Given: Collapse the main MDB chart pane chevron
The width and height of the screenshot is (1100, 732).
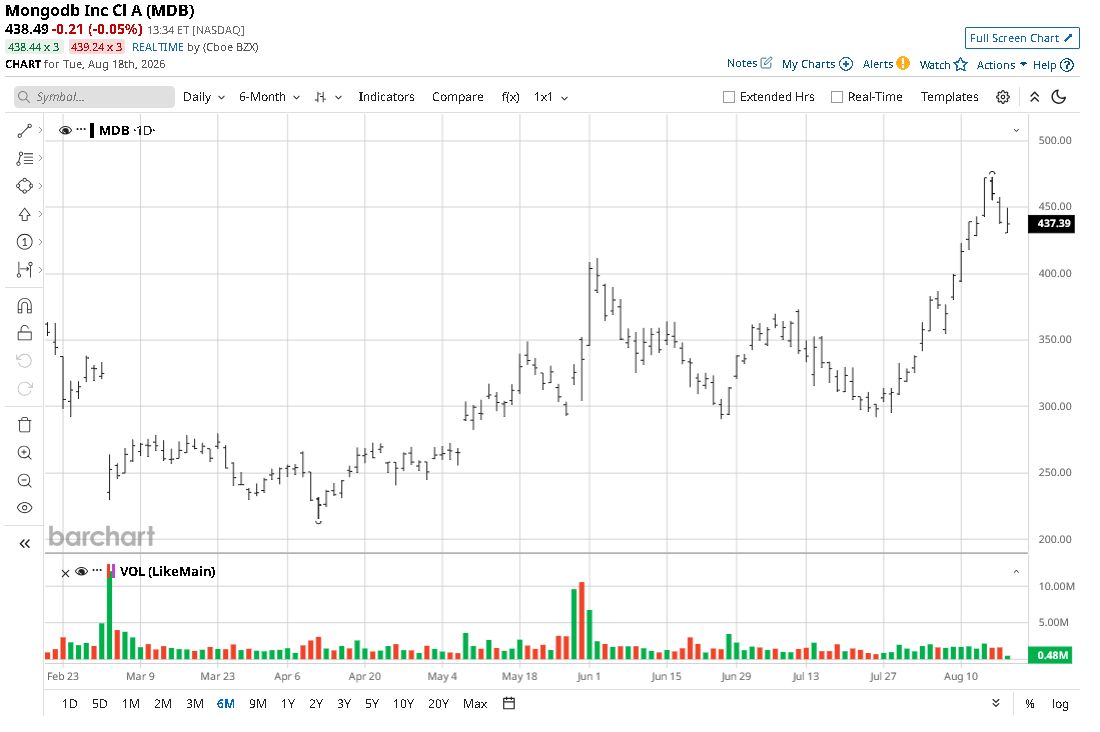Looking at the screenshot, I should 1016,131.
